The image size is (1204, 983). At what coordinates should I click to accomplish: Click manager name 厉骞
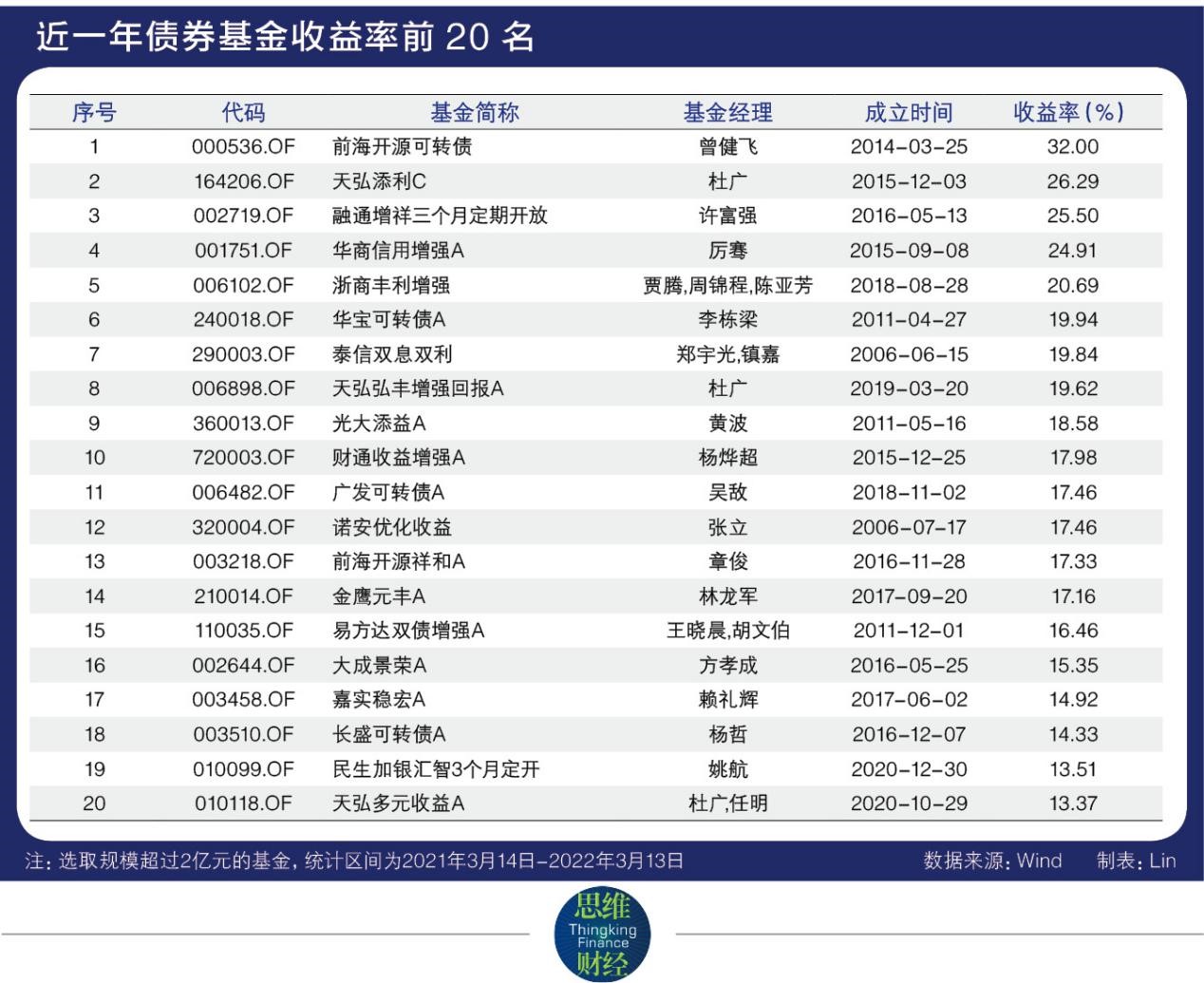(728, 251)
